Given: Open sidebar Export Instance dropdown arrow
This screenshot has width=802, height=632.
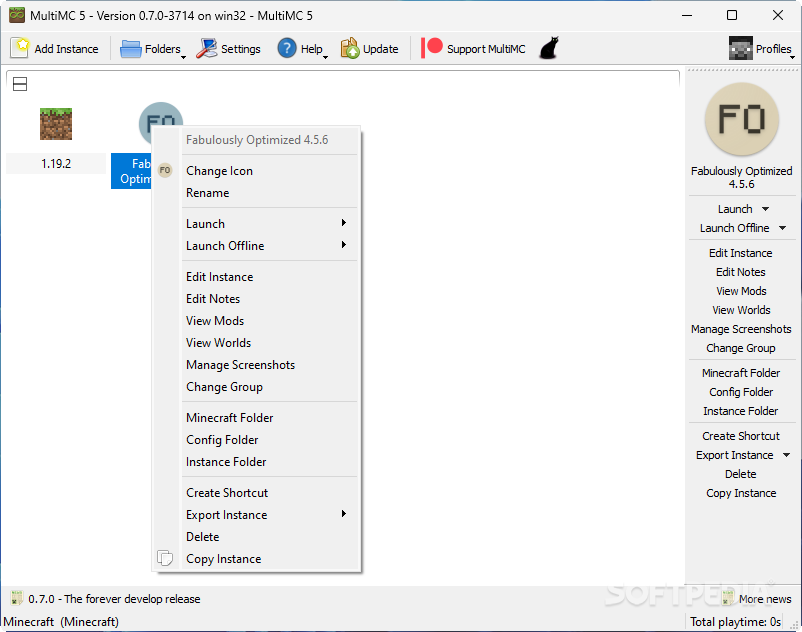Looking at the screenshot, I should (x=787, y=455).
